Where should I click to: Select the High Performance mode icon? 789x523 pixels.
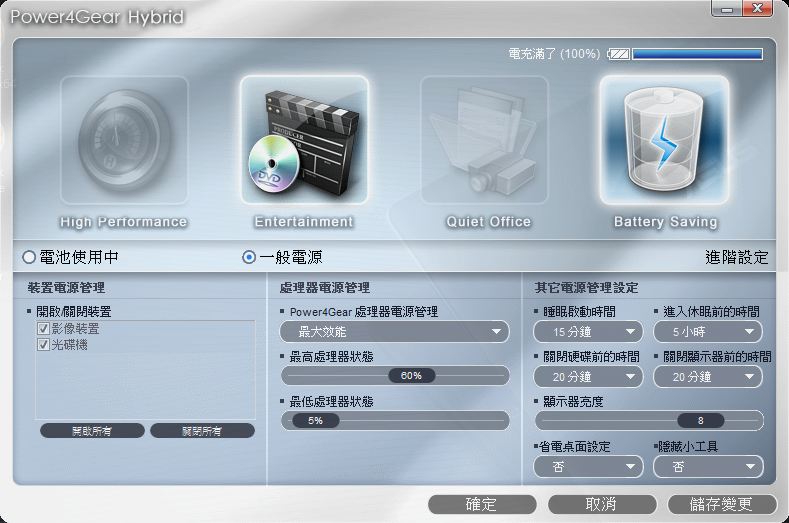point(124,141)
